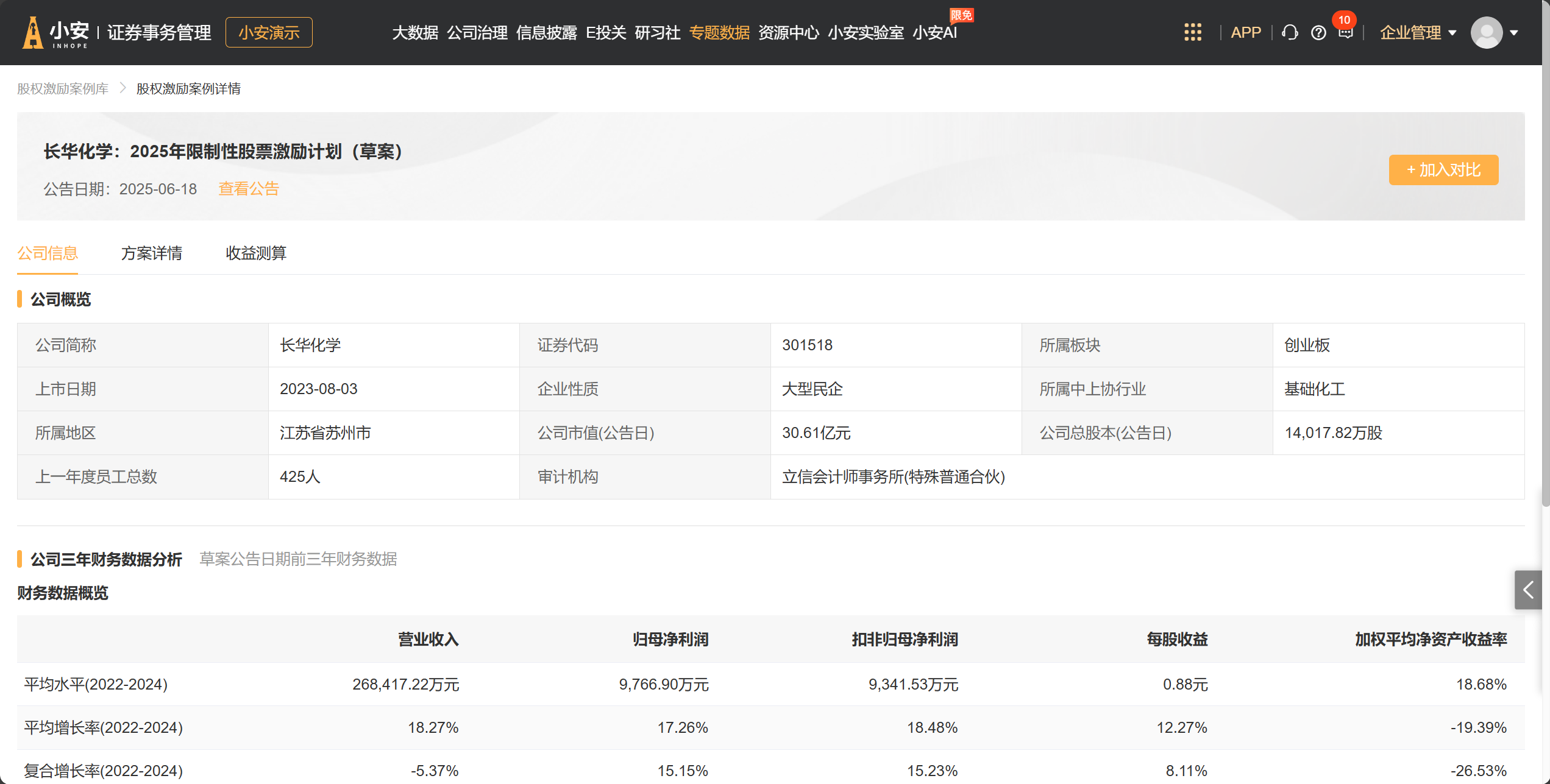Viewport: 1550px width, 784px height.
Task: Open the help question mark icon
Action: coord(1318,32)
